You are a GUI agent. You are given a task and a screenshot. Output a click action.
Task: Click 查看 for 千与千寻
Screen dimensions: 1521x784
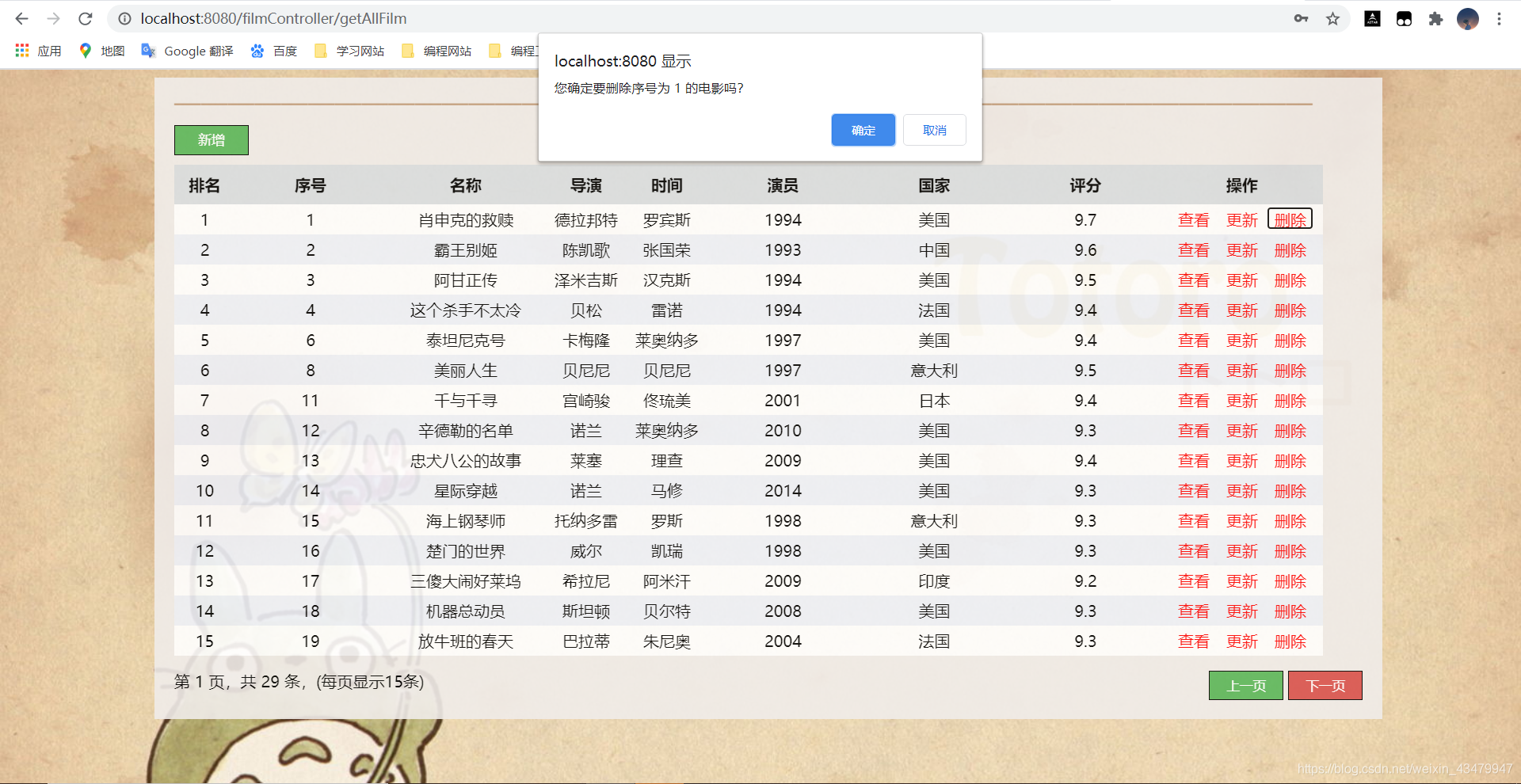[x=1193, y=401]
